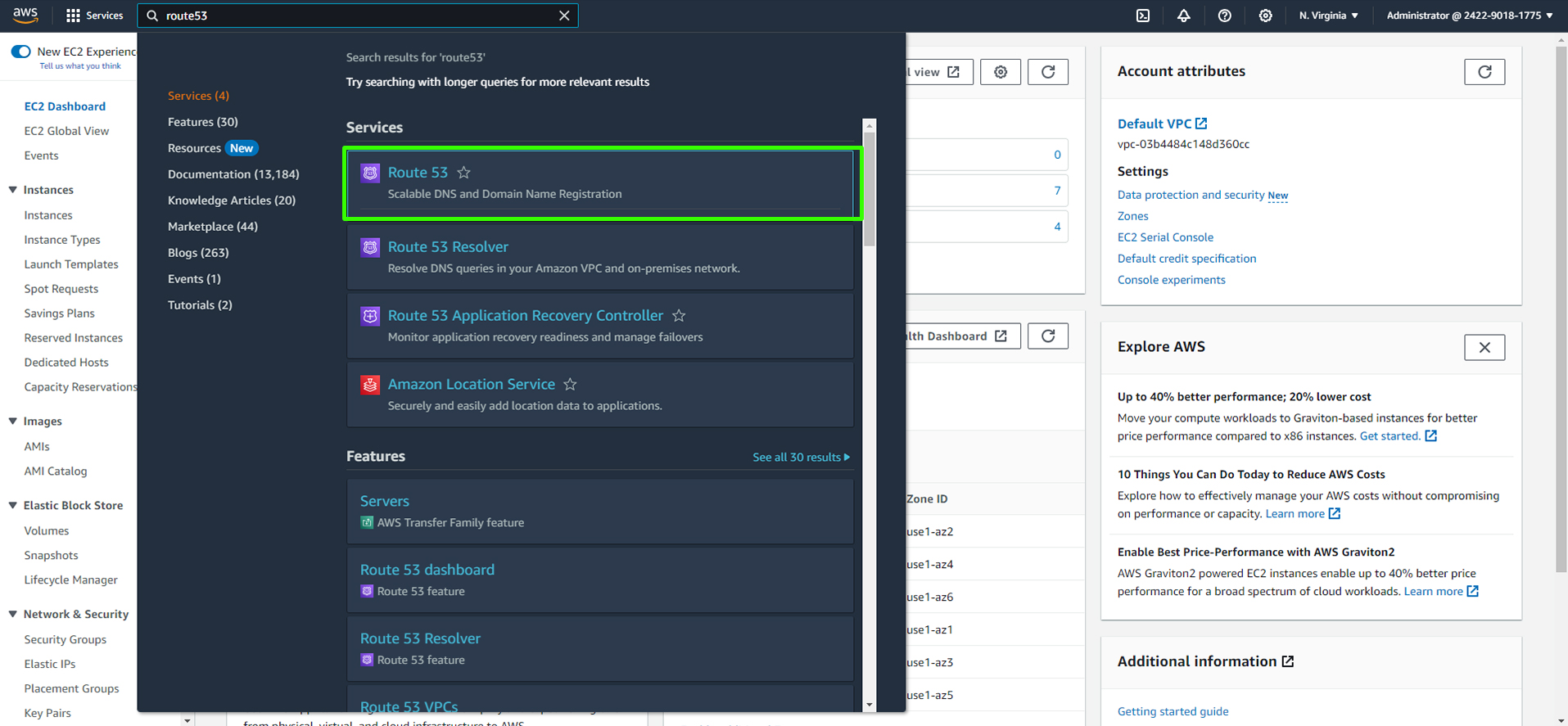Open Default credit specification setting

1186,259
